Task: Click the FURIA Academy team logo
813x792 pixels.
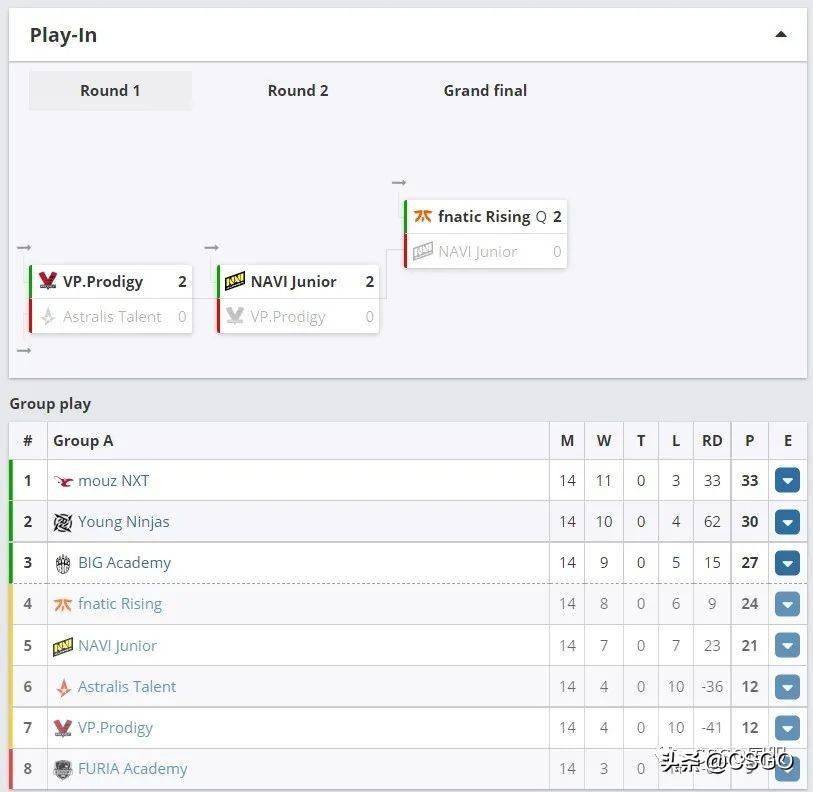Action: [63, 769]
